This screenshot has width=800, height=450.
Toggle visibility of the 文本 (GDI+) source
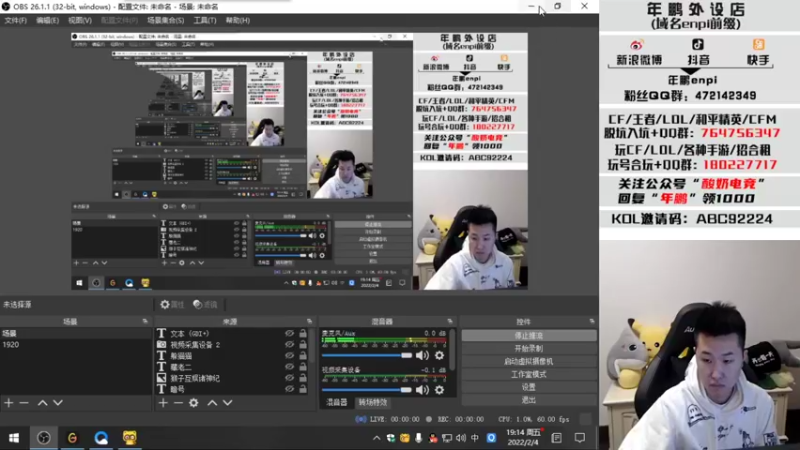coord(289,333)
